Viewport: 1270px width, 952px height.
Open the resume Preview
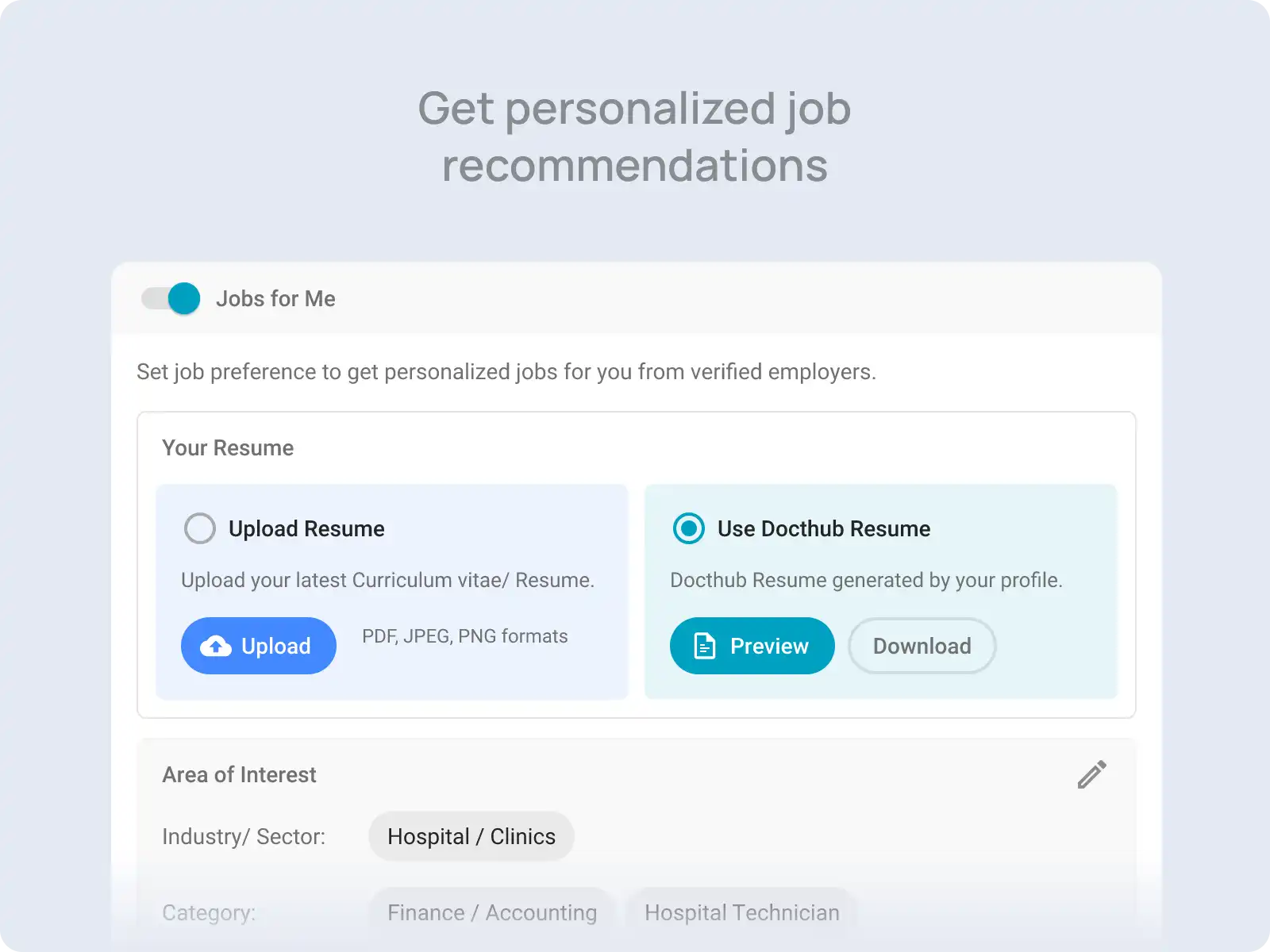752,646
